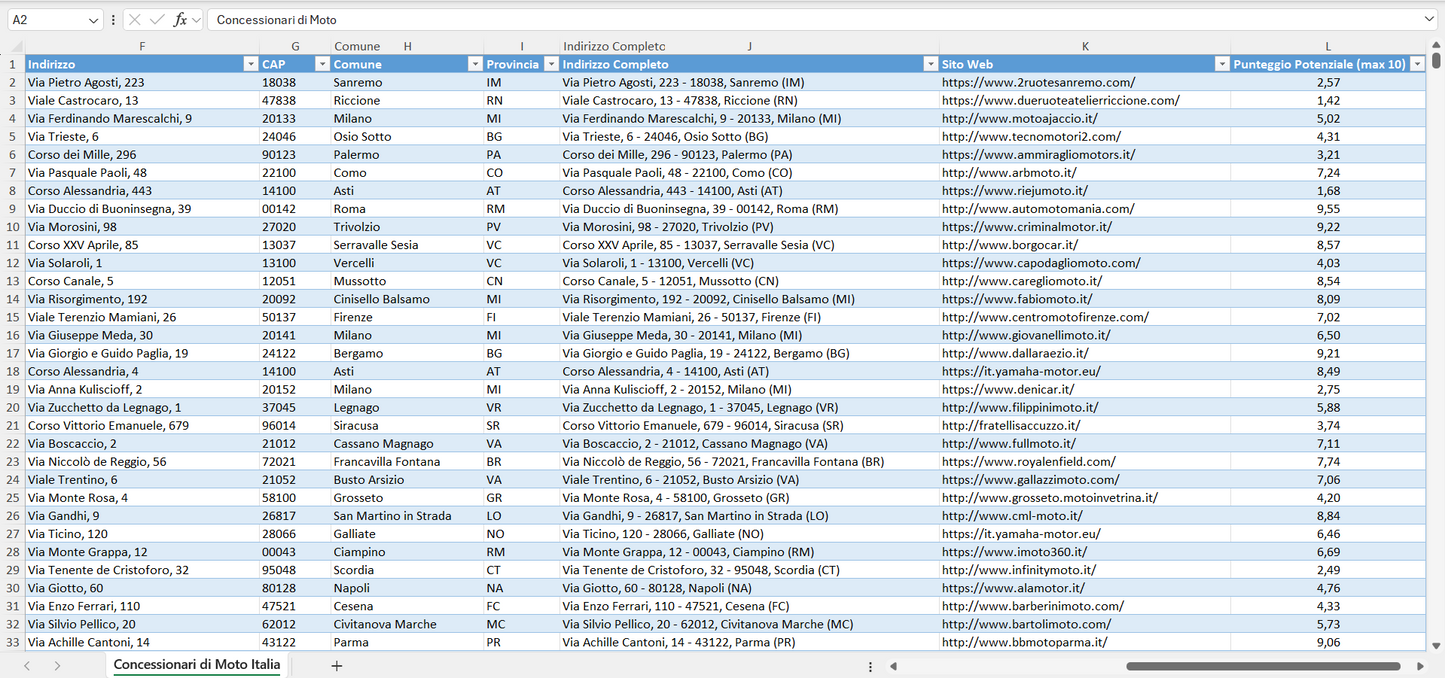Click the horizontal scrollbar right arrow
The image size is (1445, 678).
point(1420,666)
